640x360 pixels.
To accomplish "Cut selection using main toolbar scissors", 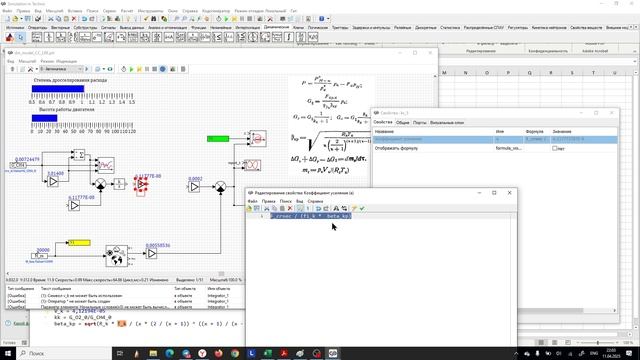I will click(51, 19).
